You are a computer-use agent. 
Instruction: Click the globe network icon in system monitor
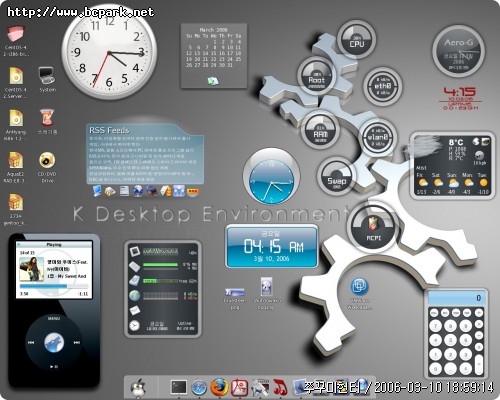tap(134, 296)
